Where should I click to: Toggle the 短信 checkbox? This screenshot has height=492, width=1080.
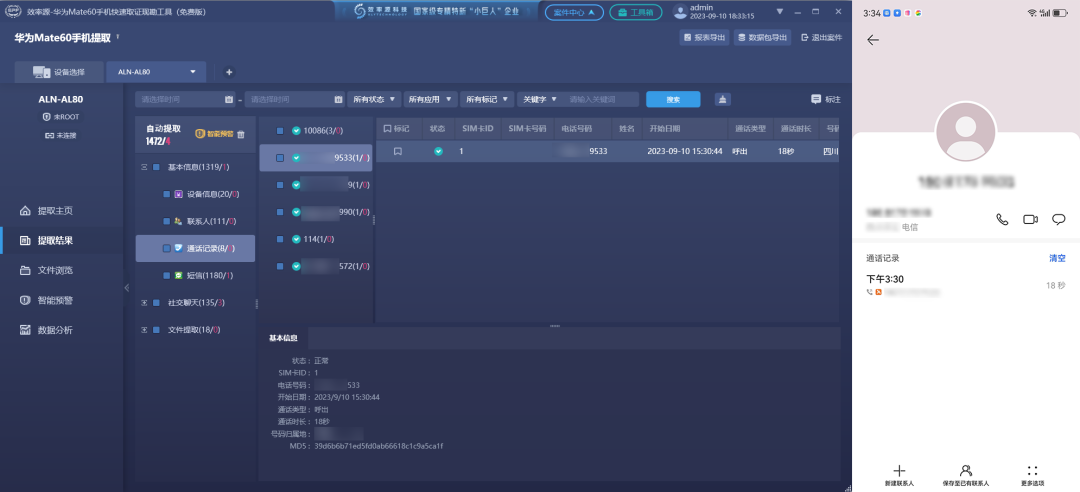tap(167, 276)
